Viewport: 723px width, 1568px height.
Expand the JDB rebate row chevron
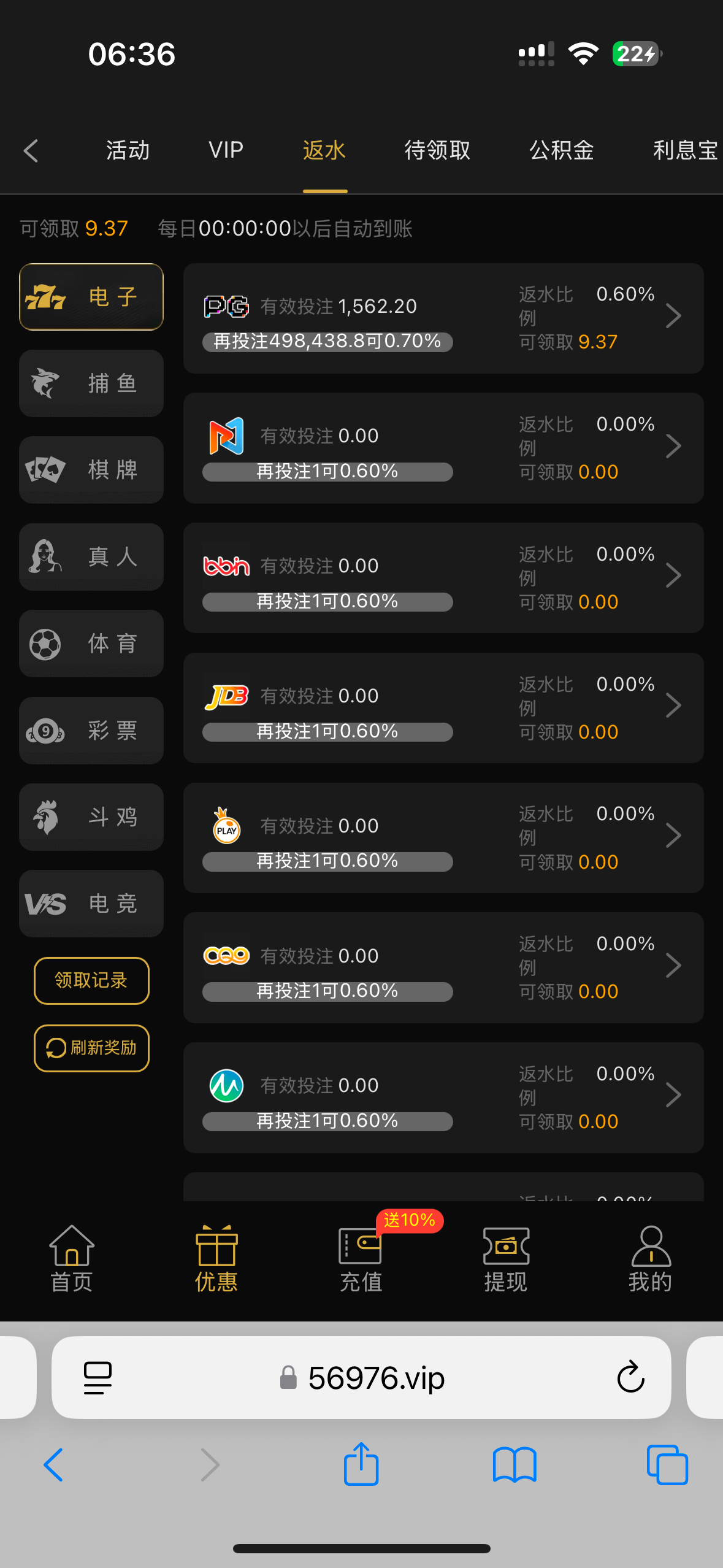click(673, 706)
